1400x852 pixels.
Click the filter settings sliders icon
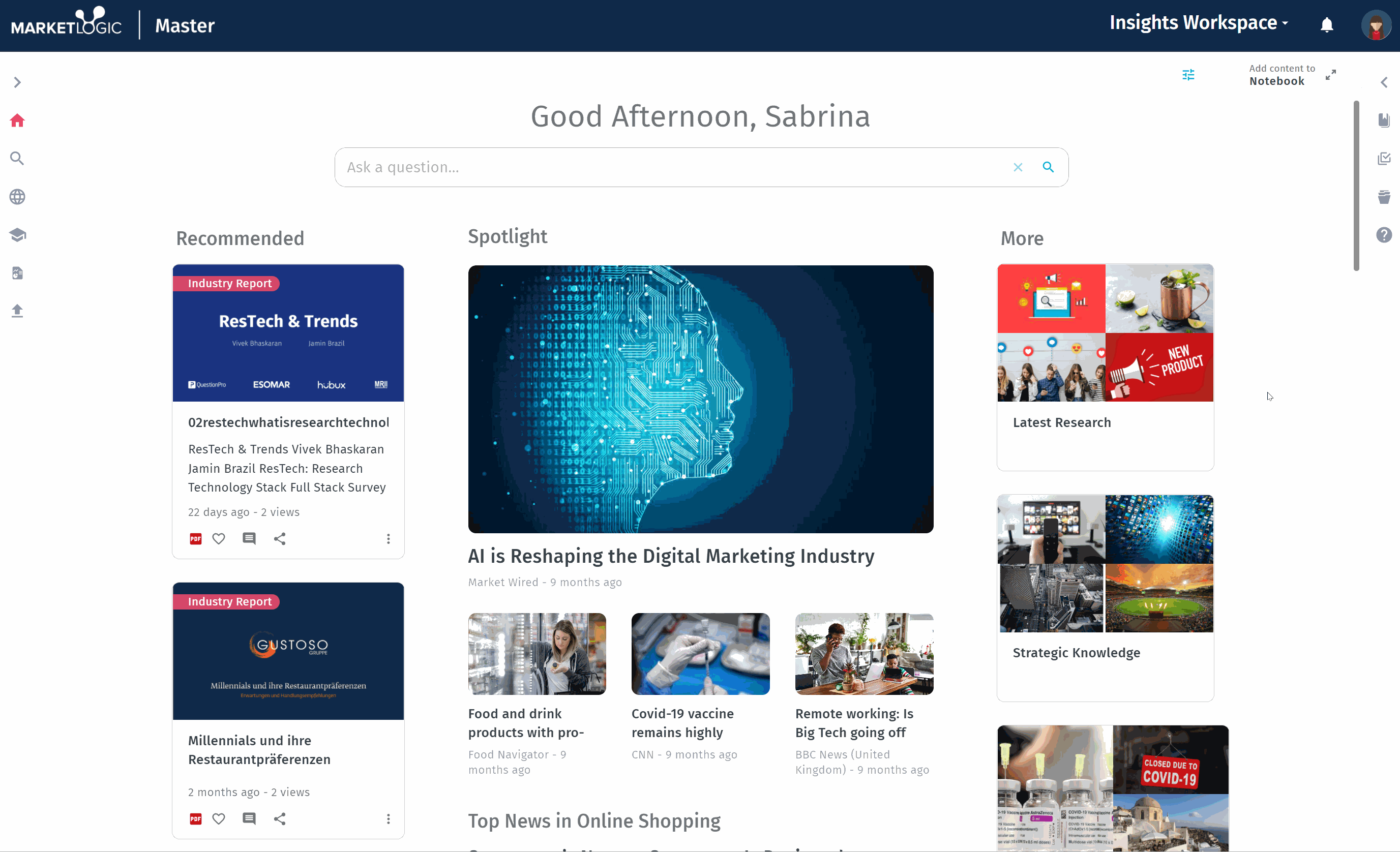pos(1188,74)
